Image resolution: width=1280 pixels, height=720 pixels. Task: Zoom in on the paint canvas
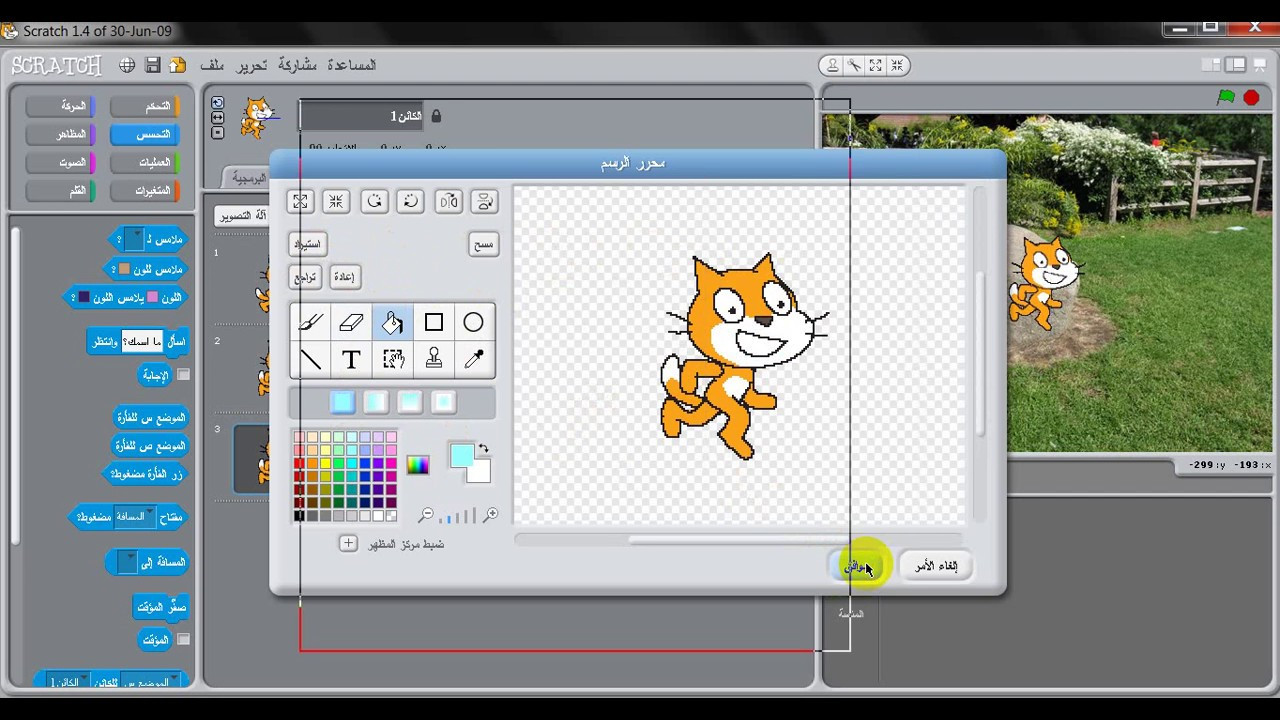(x=490, y=515)
